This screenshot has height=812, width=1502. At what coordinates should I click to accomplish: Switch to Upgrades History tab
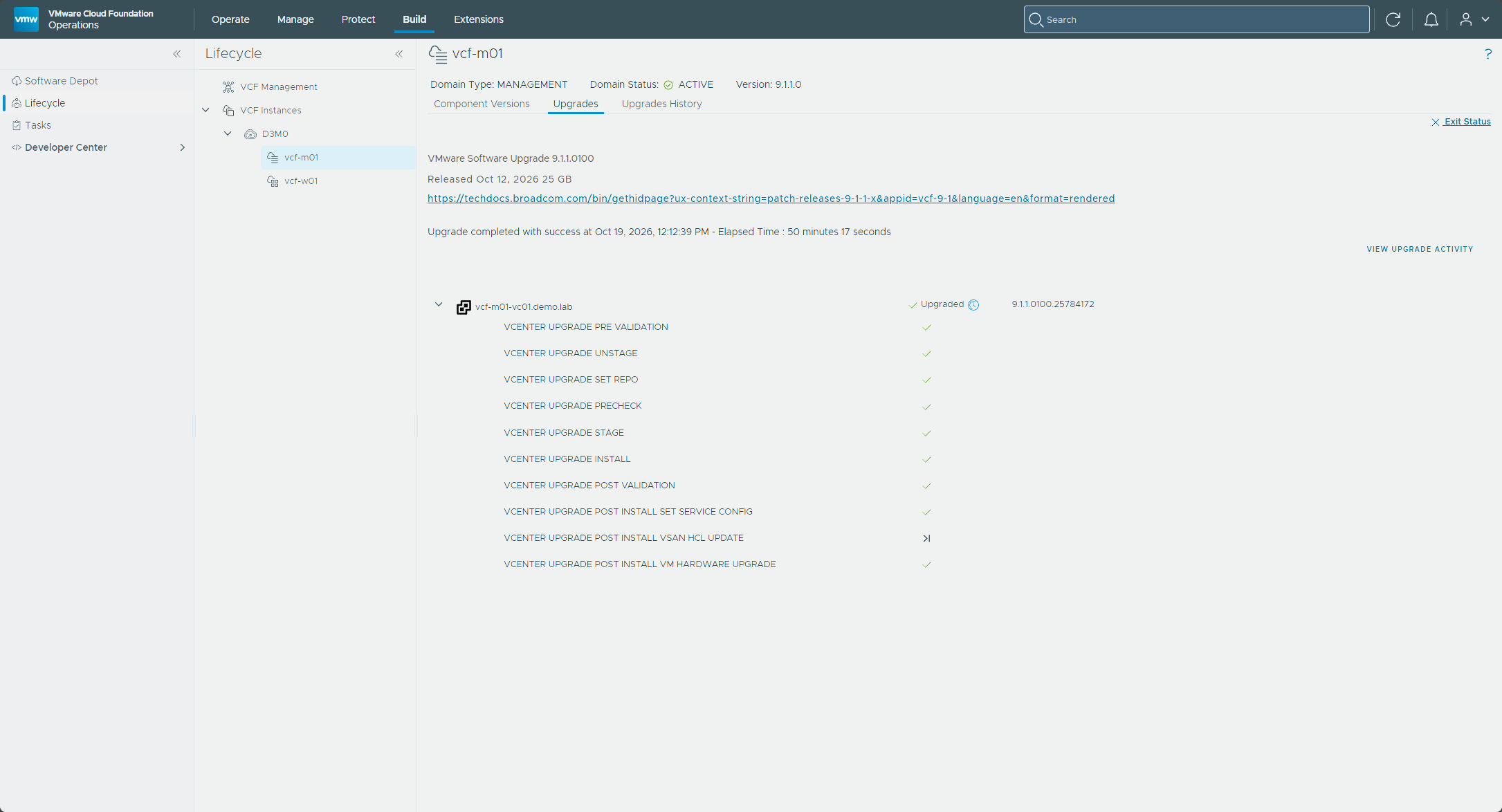661,104
